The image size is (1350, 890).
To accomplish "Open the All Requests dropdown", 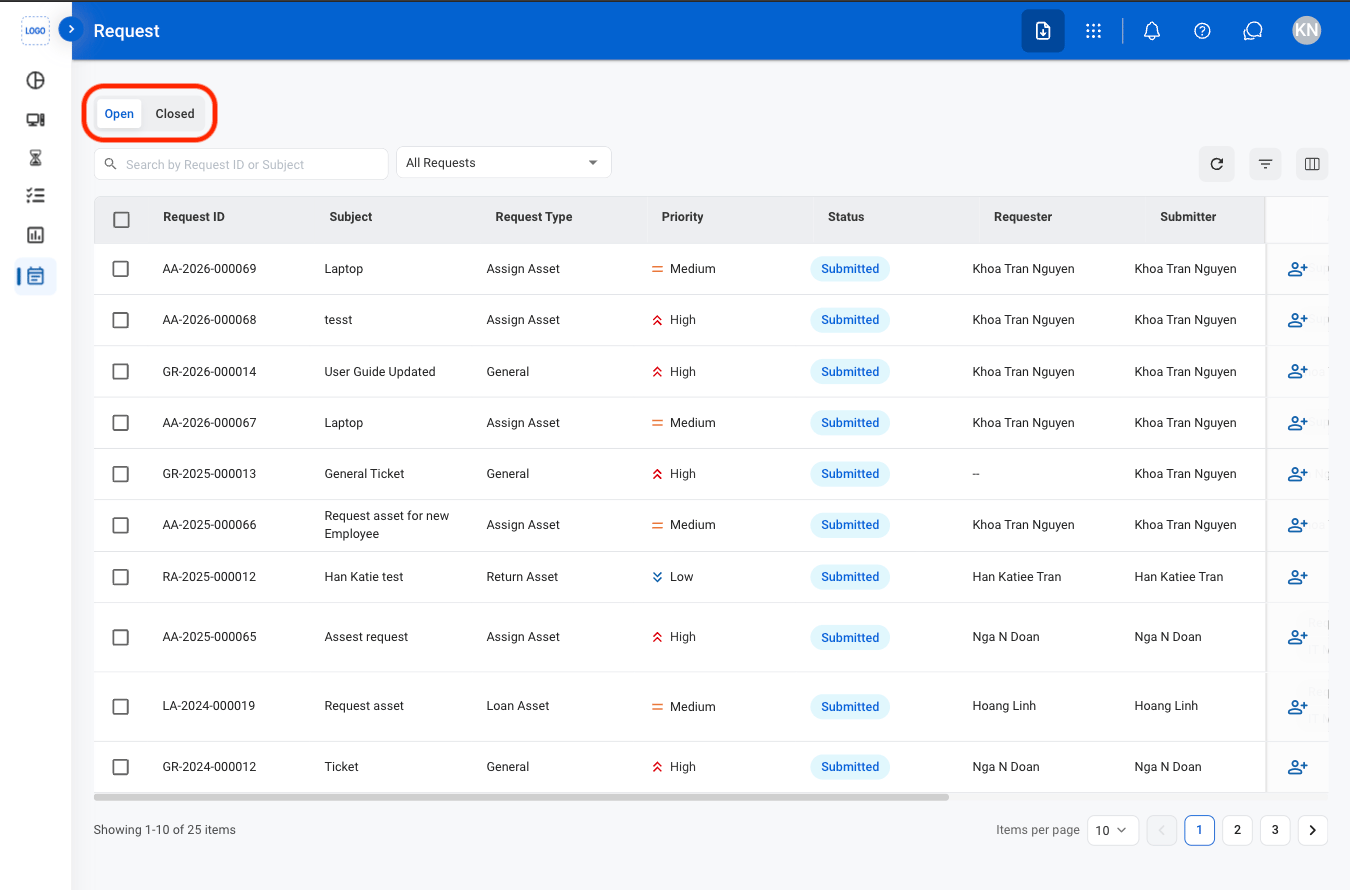I will pyautogui.click(x=504, y=163).
